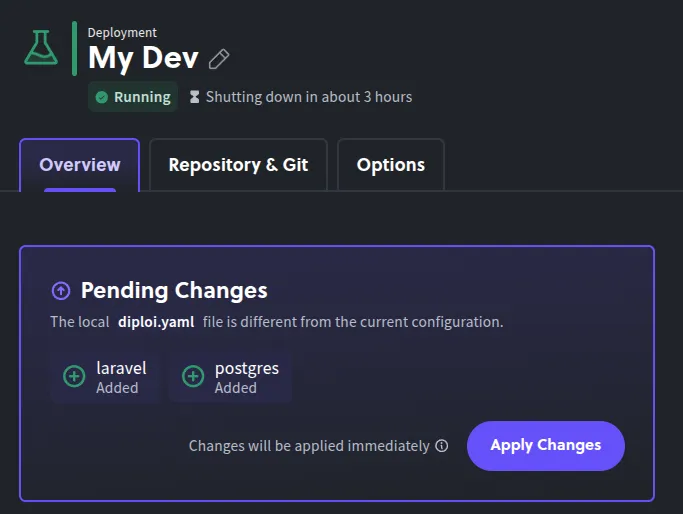Click the green Running status check icon

[101, 97]
